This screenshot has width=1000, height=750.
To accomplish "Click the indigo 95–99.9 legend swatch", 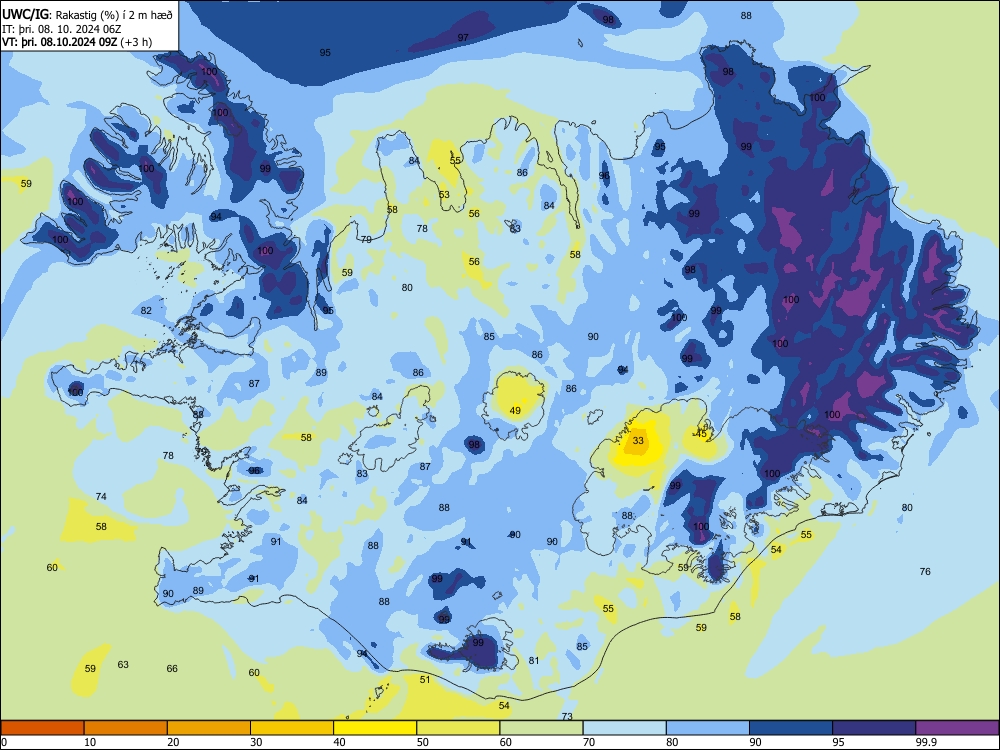I will 874,728.
